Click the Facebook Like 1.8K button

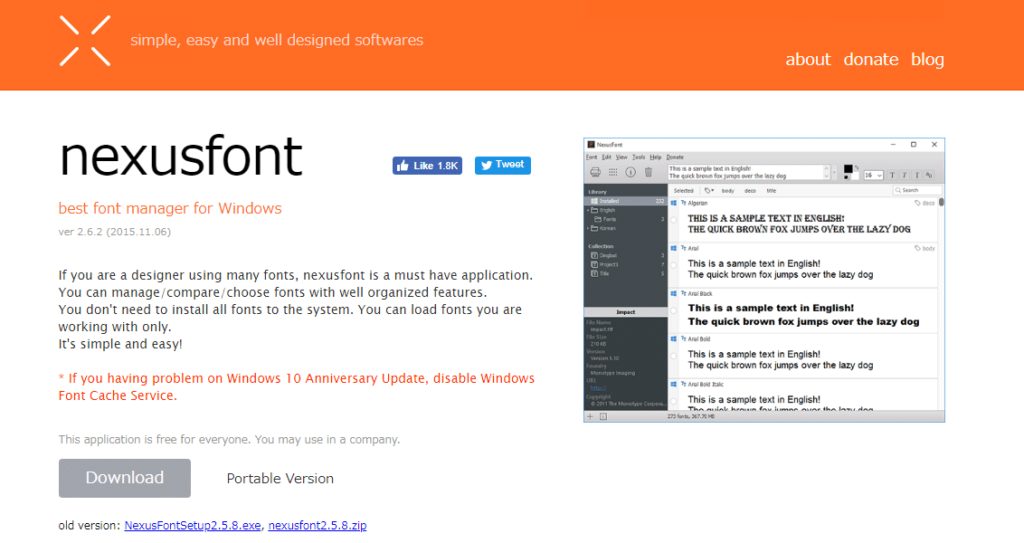(x=427, y=166)
